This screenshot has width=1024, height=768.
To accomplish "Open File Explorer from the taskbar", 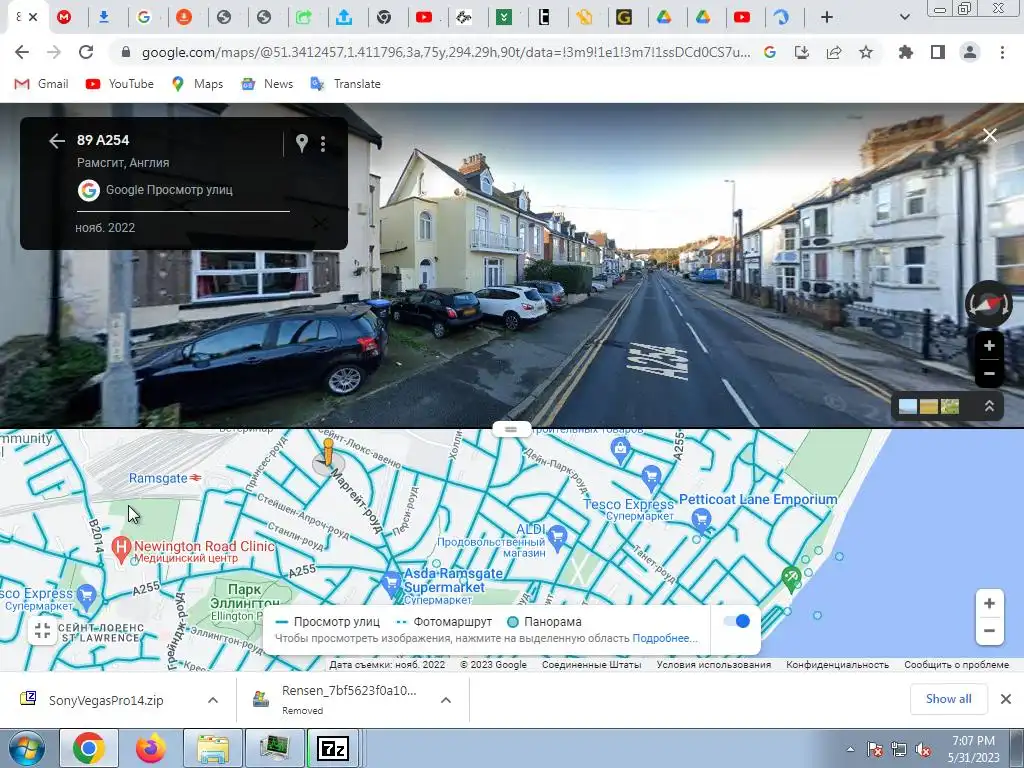I will [212, 748].
